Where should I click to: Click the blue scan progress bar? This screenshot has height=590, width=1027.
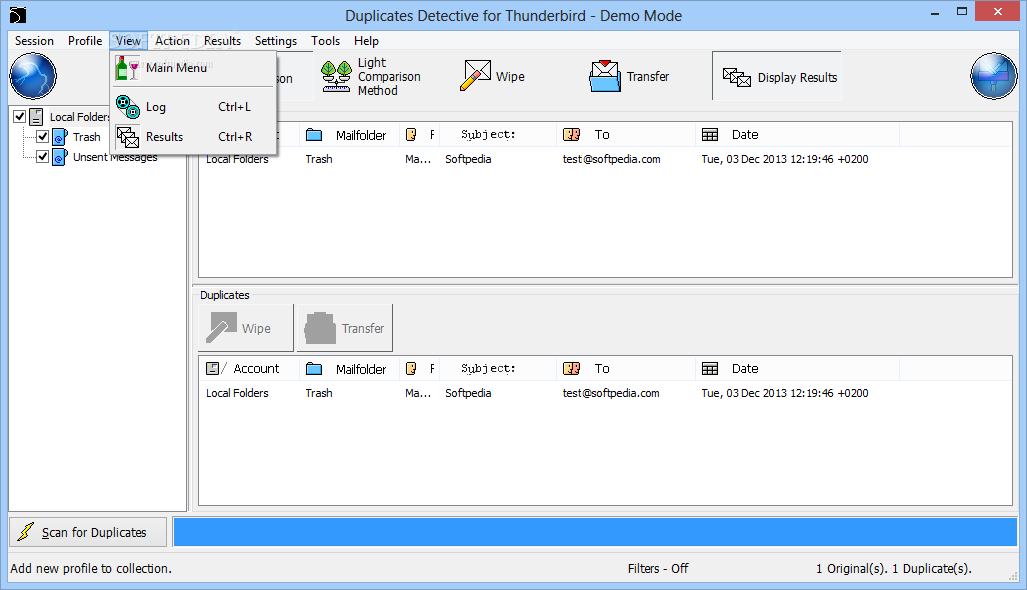(x=595, y=532)
